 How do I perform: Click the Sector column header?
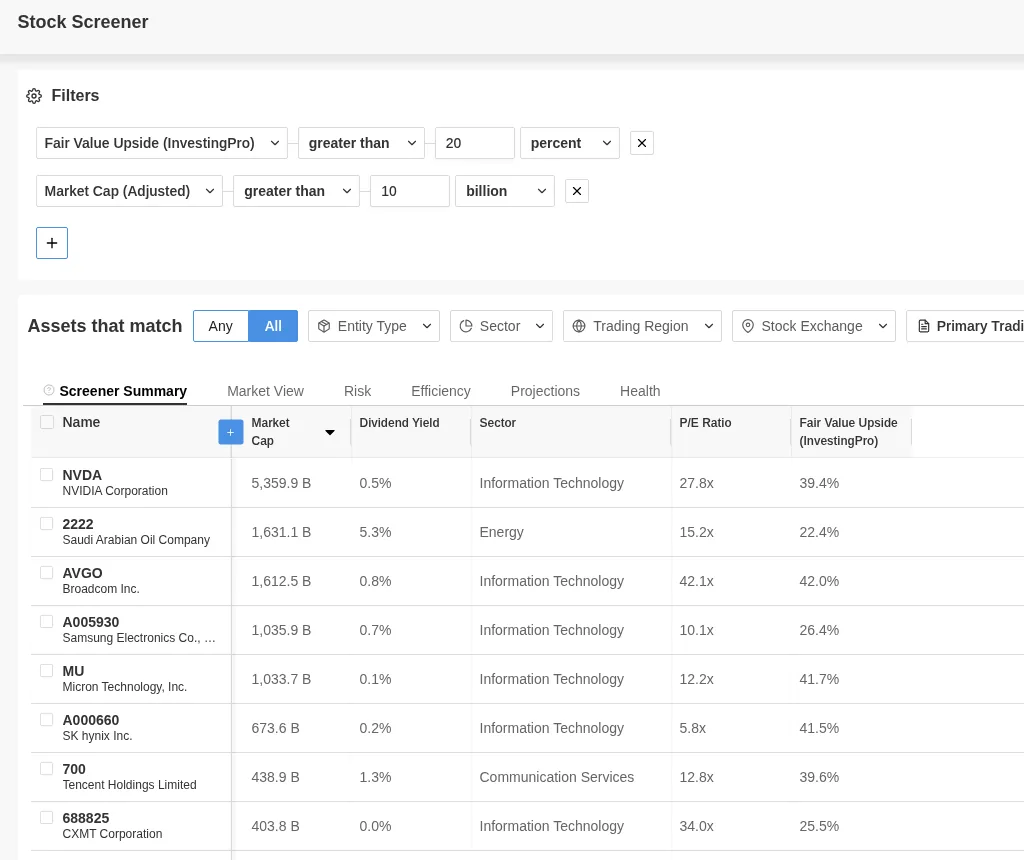tap(498, 423)
